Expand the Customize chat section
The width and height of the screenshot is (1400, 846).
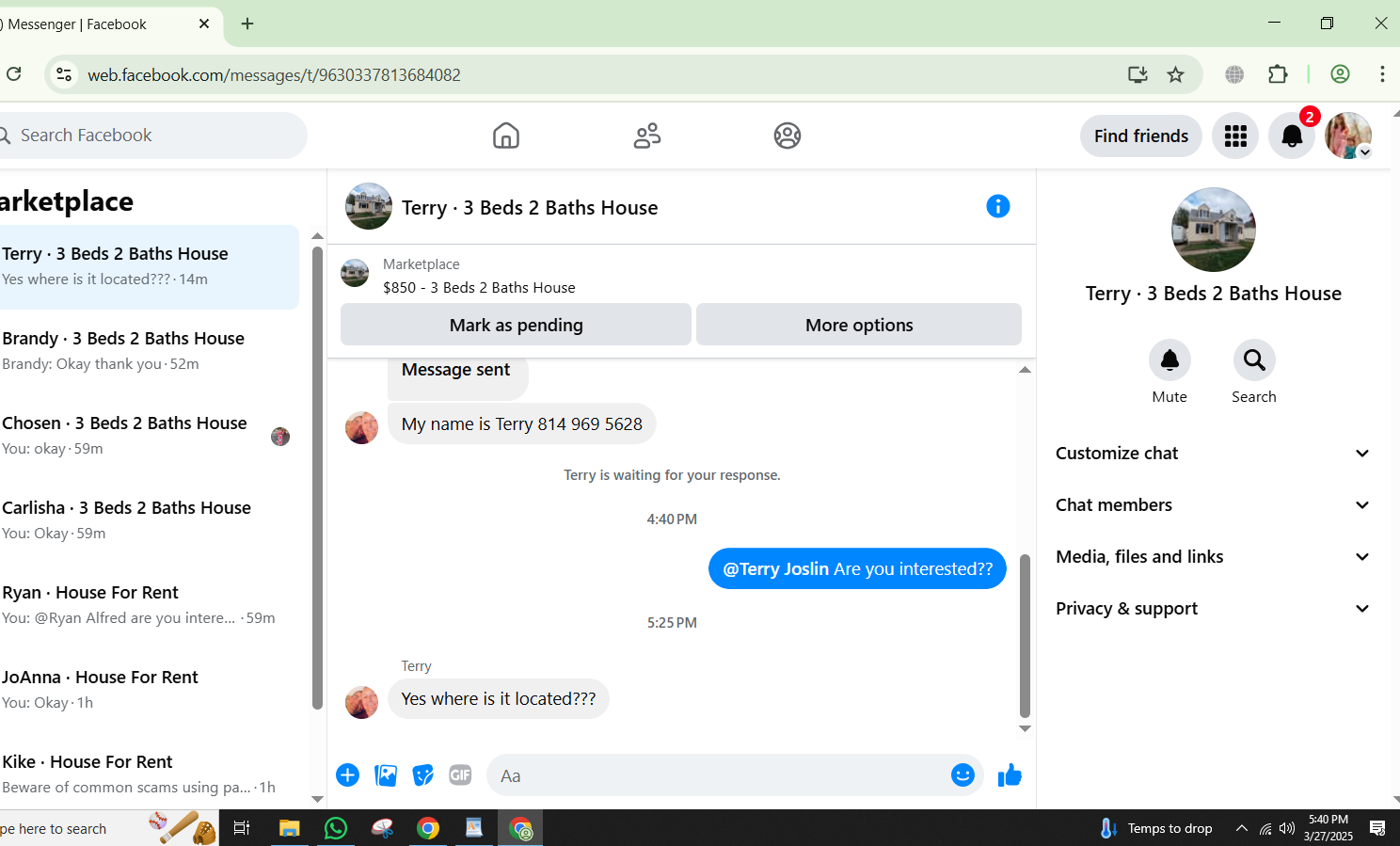point(1212,454)
